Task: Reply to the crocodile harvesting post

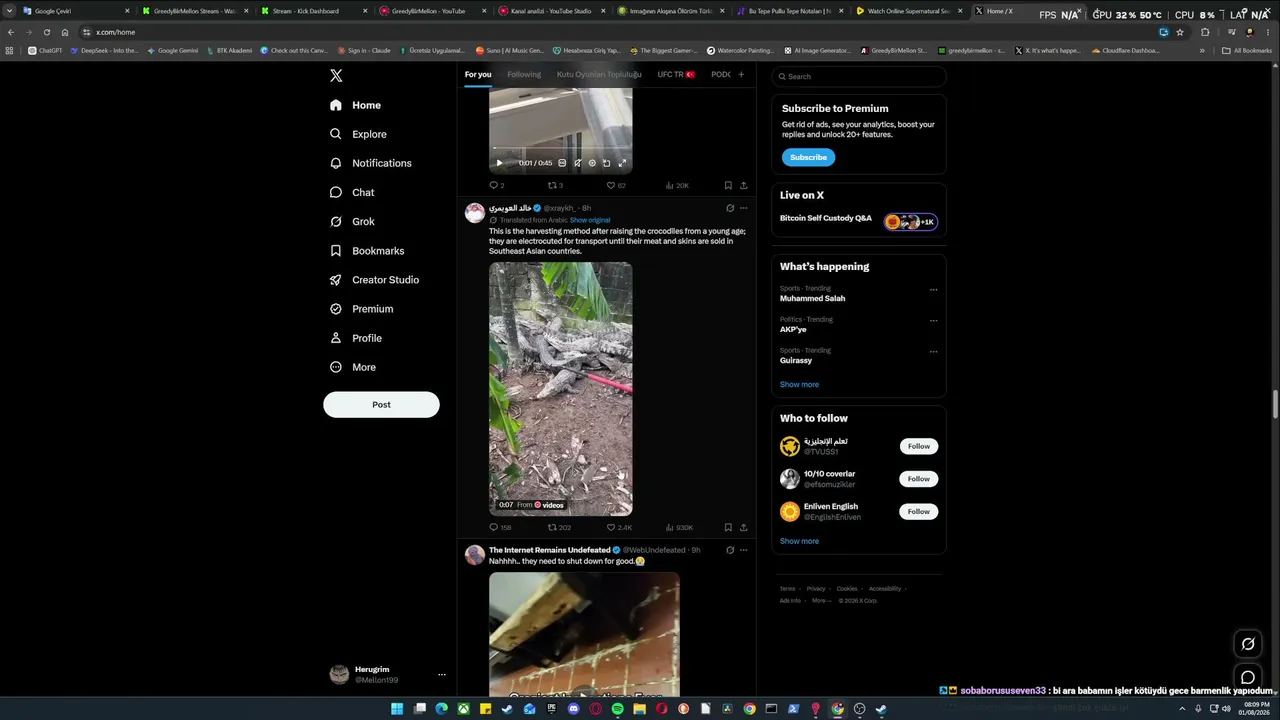Action: click(x=500, y=527)
